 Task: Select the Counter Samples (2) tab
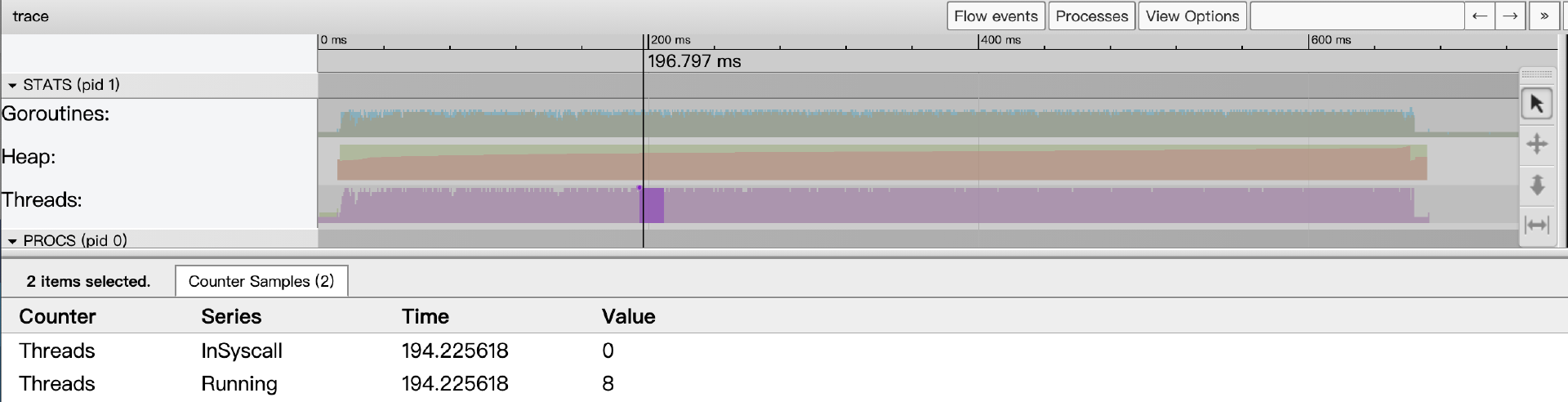(261, 281)
